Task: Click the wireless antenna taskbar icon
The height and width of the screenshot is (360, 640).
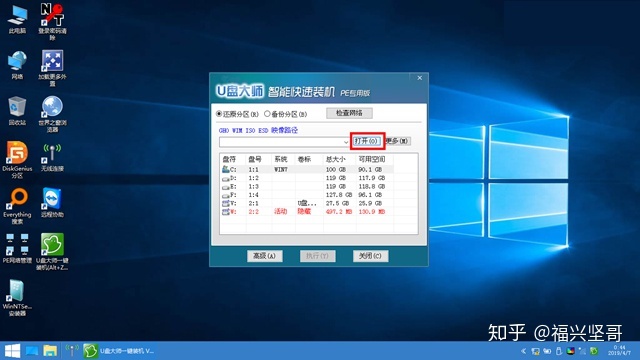Action: tap(72, 351)
